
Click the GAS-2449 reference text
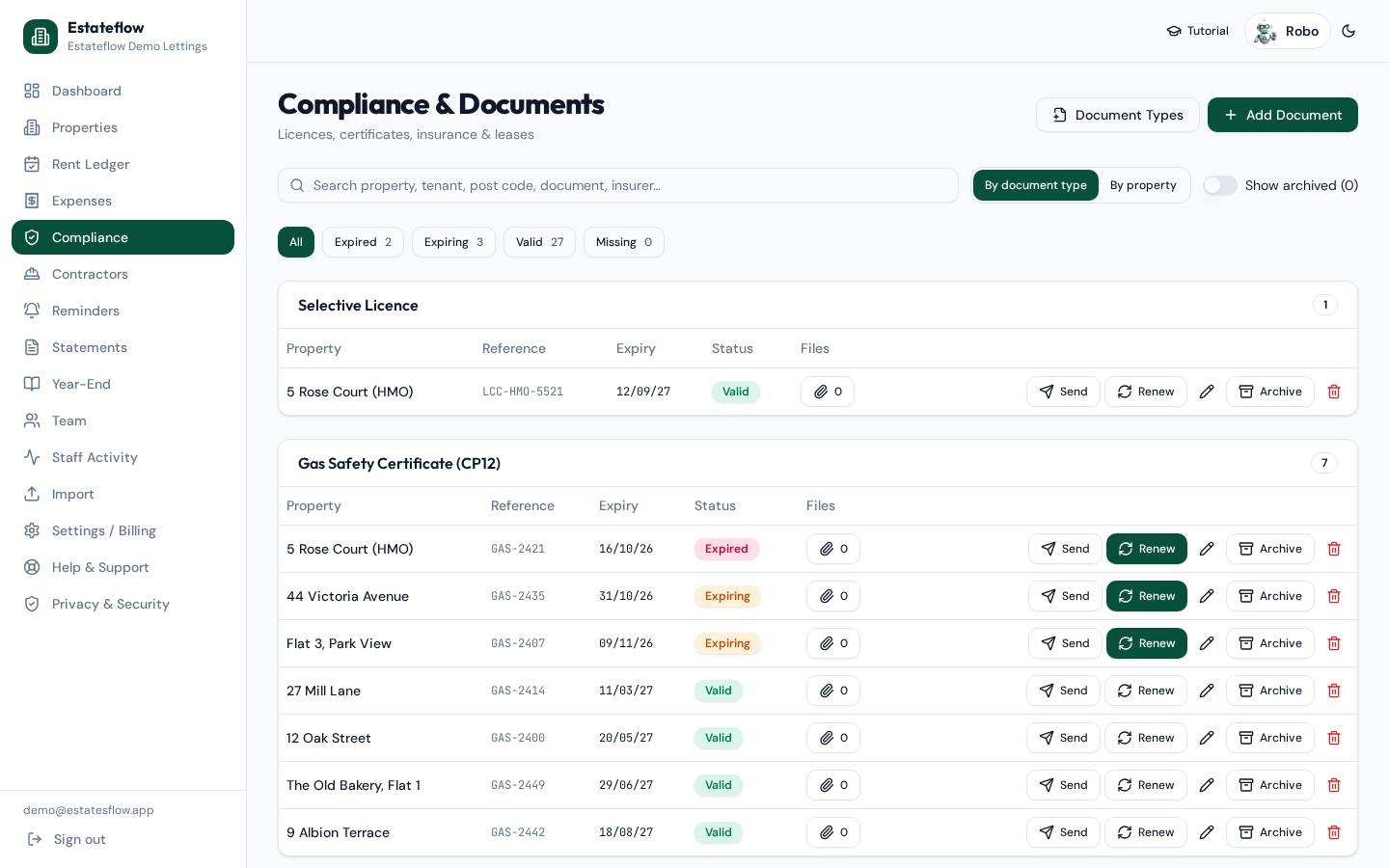click(518, 785)
